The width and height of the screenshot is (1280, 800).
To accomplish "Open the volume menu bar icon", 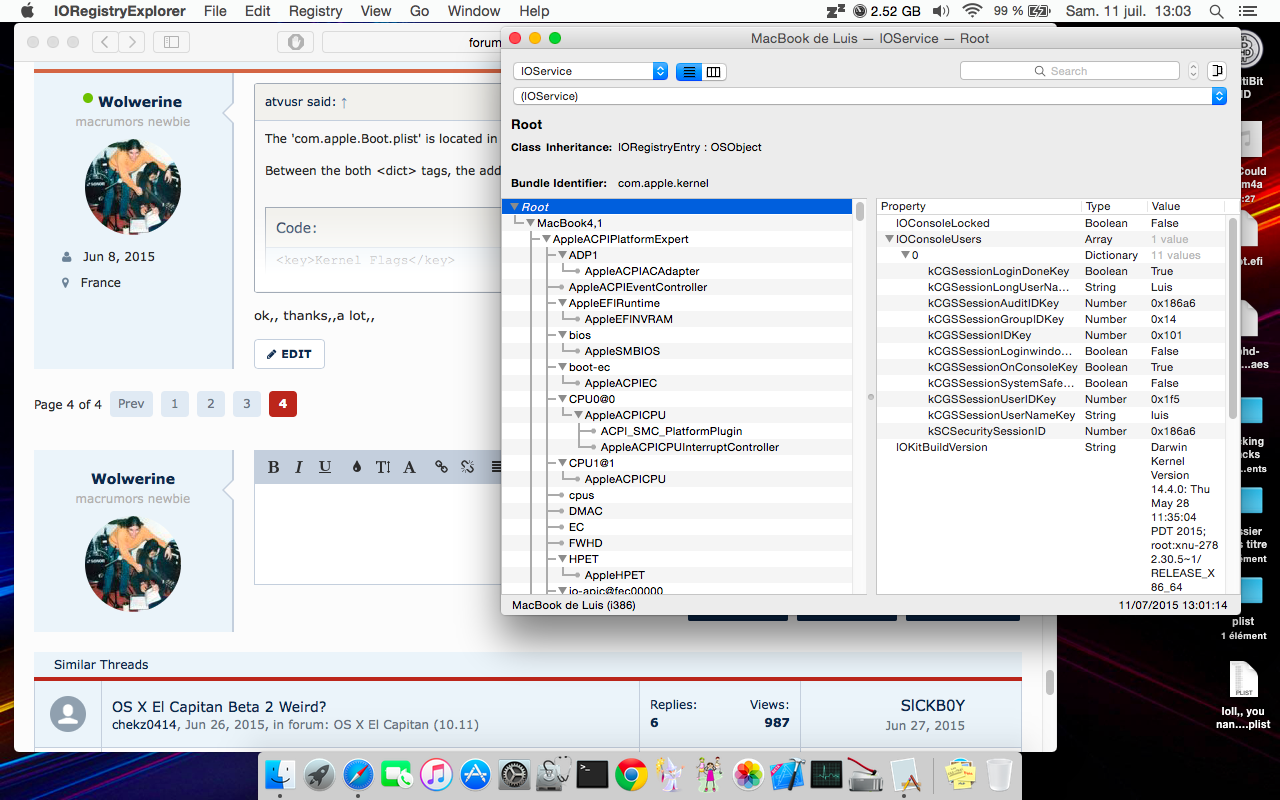I will 940,11.
